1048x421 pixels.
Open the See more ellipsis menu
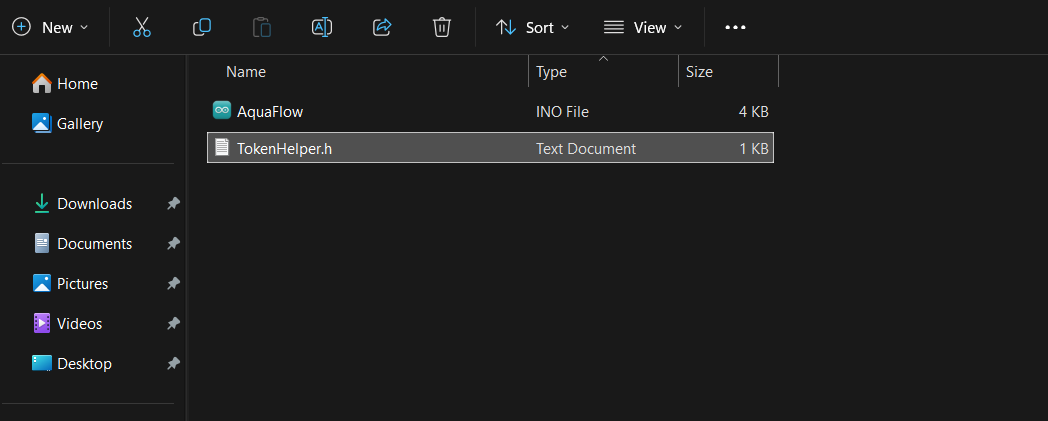click(x=735, y=28)
